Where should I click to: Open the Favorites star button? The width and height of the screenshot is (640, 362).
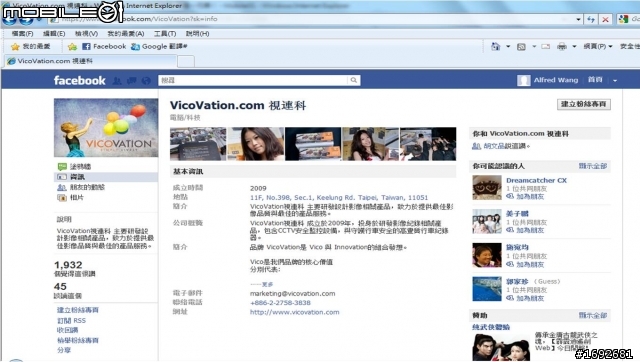click(31, 47)
